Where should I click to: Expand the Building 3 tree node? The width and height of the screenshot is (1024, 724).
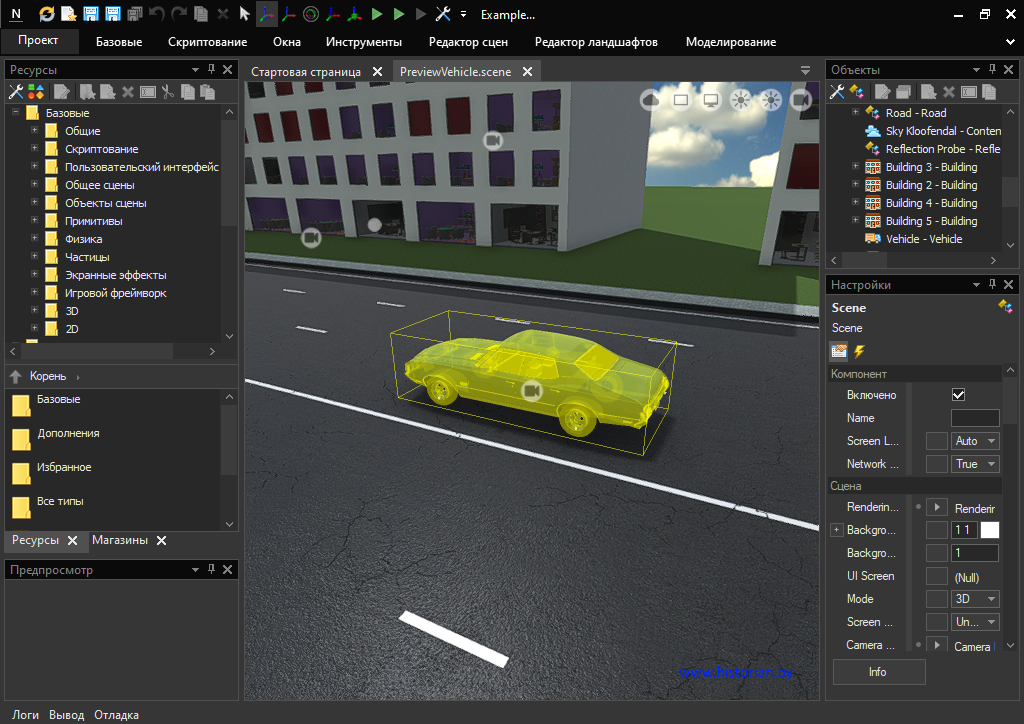(855, 167)
